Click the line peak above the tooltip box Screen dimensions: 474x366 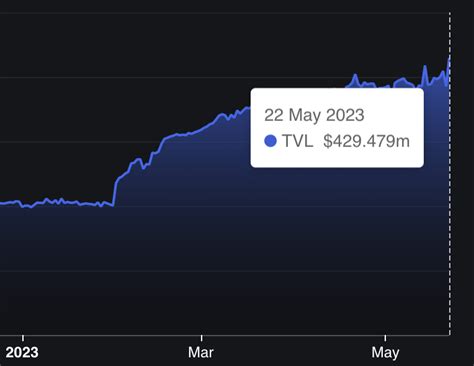pyautogui.click(x=355, y=77)
